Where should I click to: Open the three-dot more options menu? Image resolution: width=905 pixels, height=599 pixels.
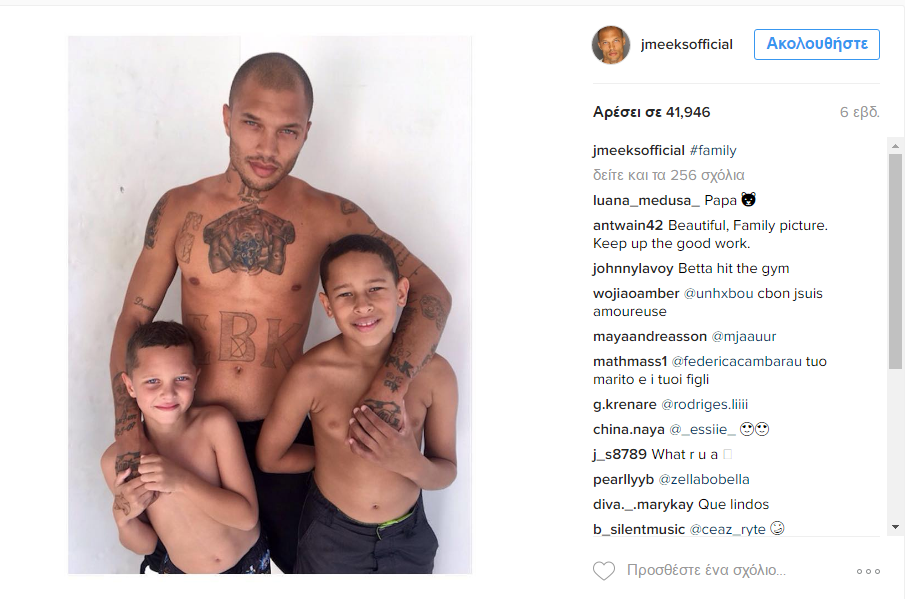click(868, 571)
